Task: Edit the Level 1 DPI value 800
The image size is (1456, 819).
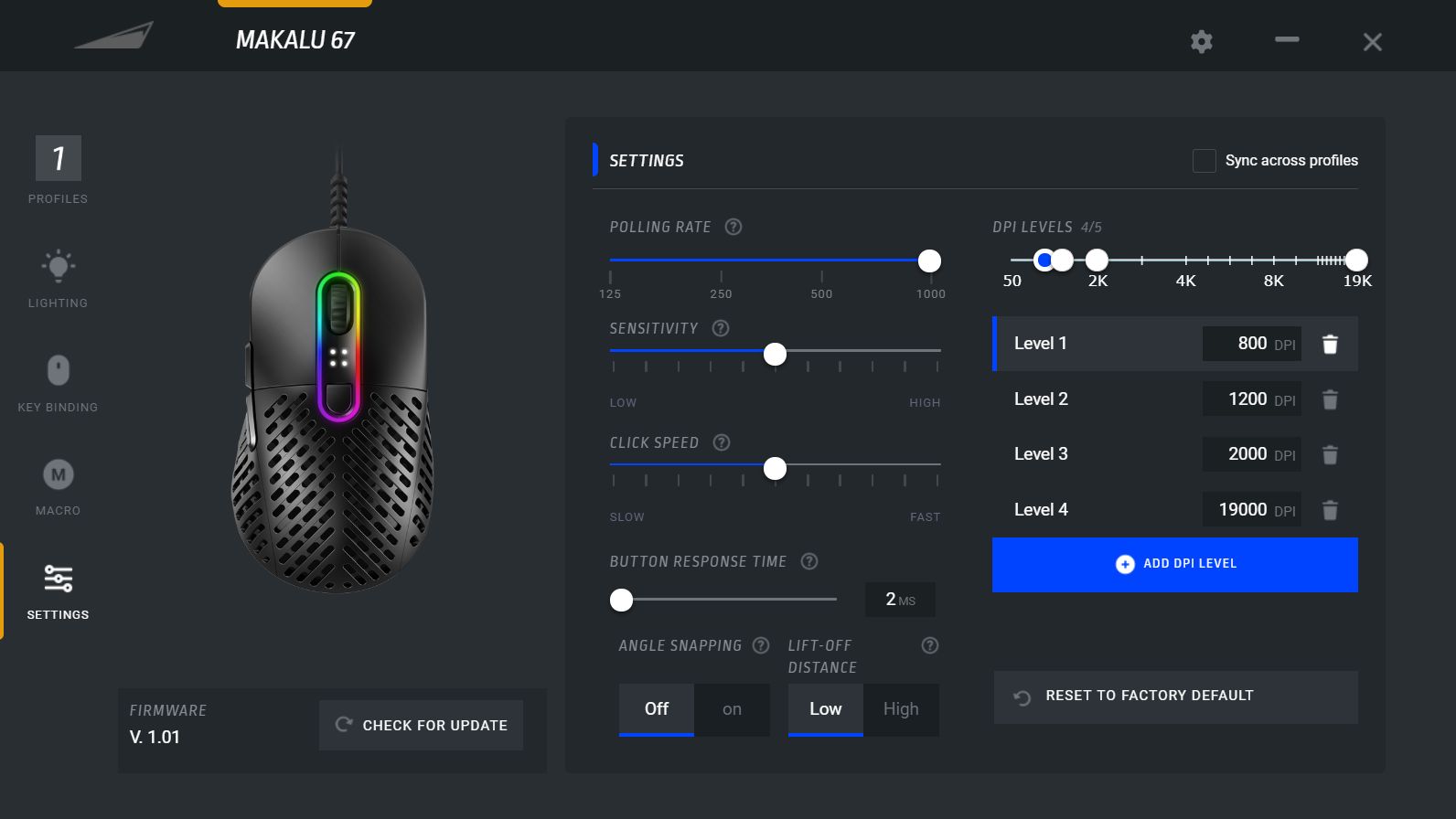Action: (1251, 344)
